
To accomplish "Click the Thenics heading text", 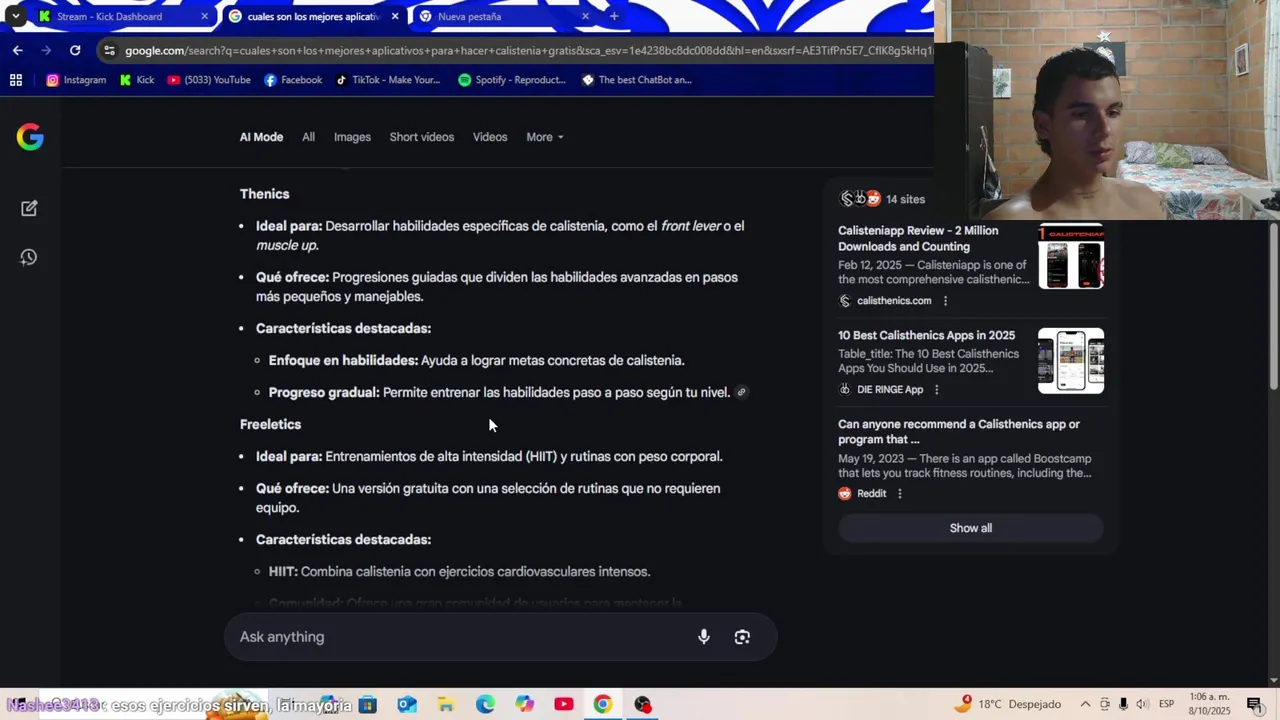I will (264, 194).
